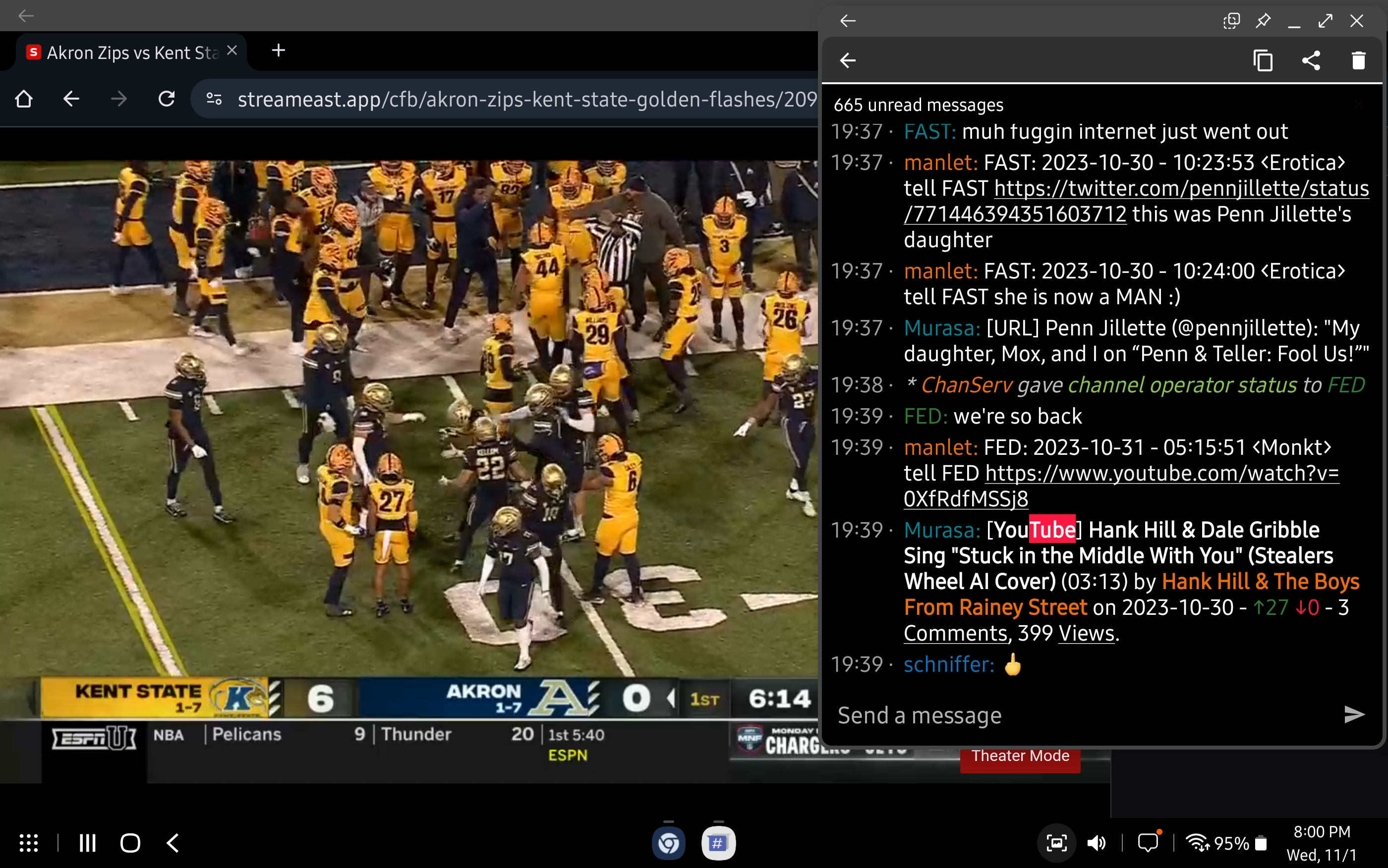
Task: Send the chat message with arrow button
Action: point(1354,715)
